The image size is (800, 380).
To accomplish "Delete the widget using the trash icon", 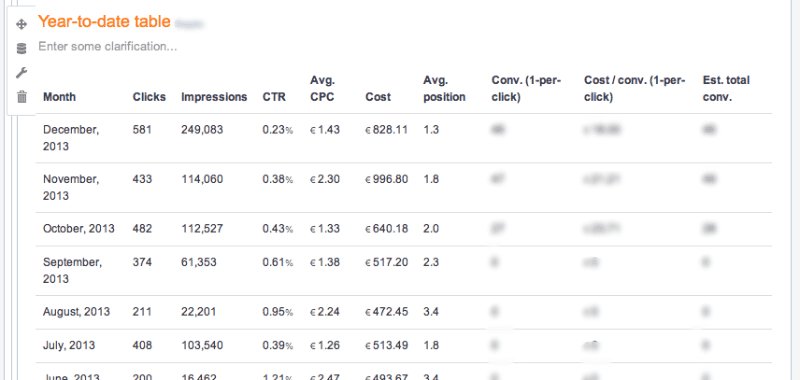I will pyautogui.click(x=21, y=96).
